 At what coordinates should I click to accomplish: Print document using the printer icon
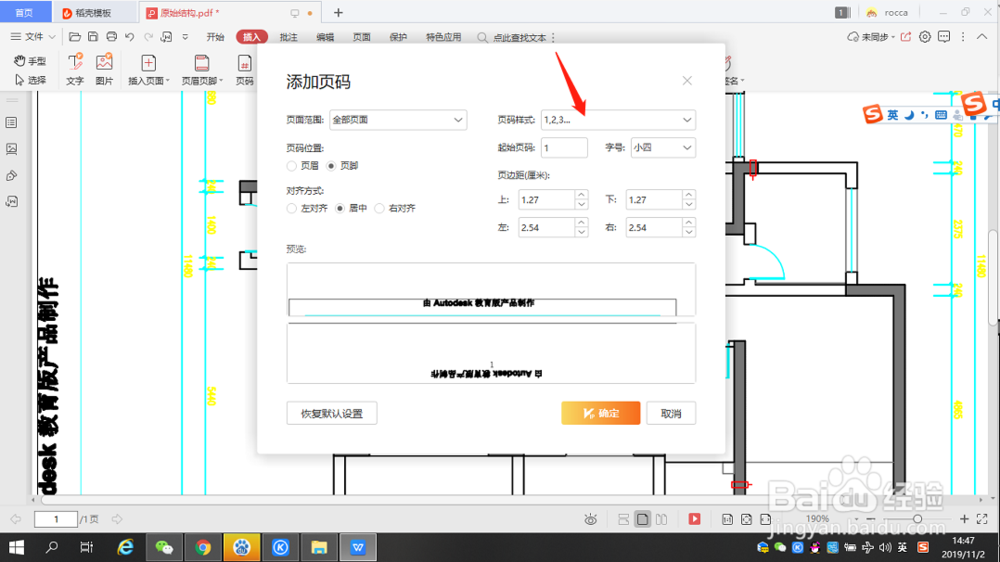pyautogui.click(x=112, y=37)
